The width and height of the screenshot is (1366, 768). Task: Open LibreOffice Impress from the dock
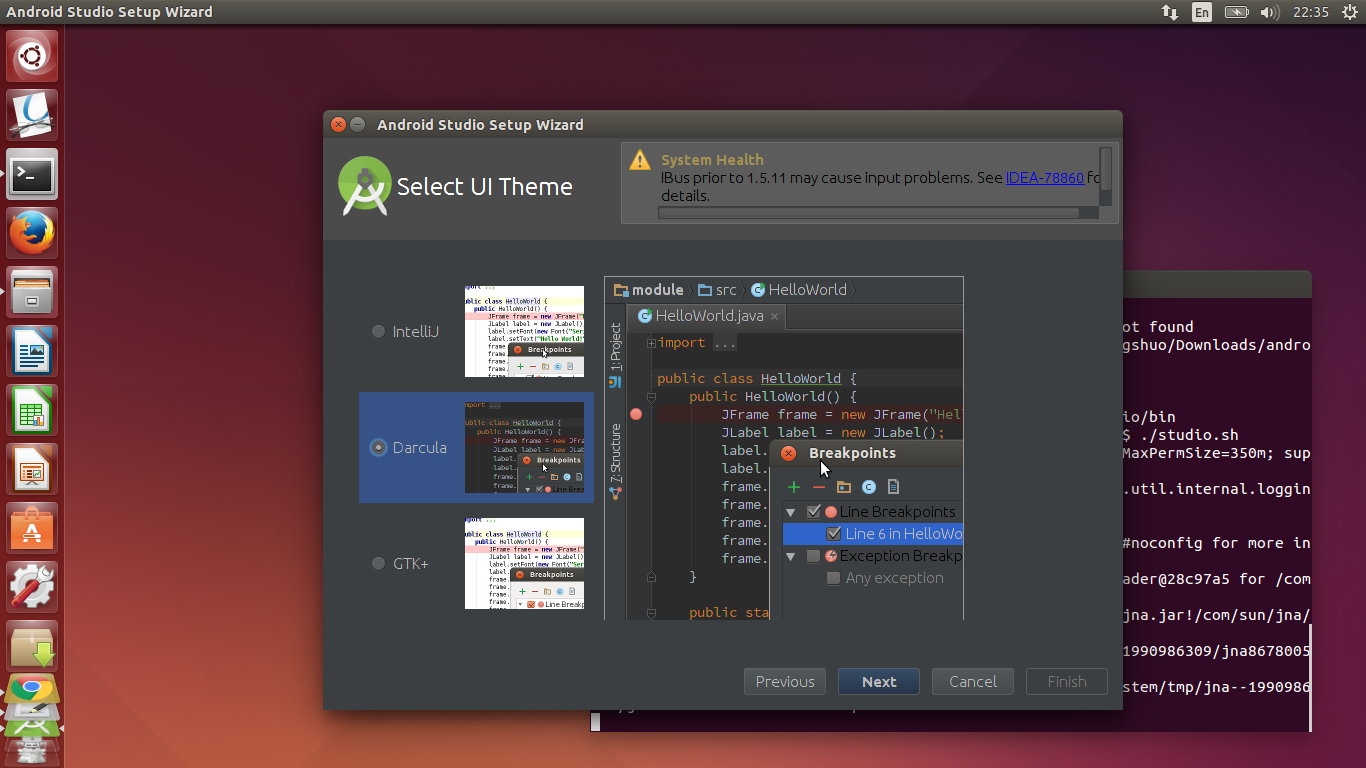[33, 469]
